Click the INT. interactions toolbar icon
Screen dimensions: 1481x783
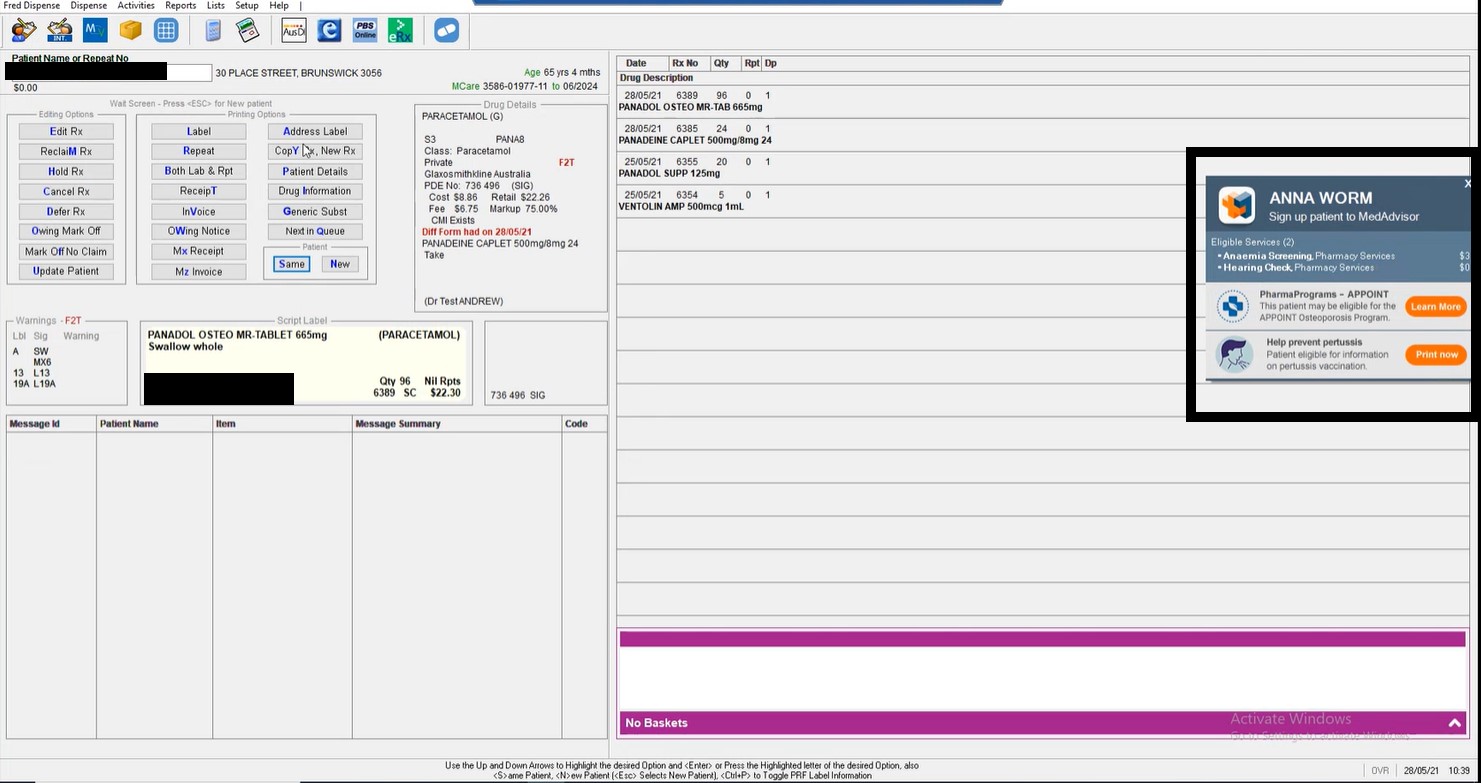pos(59,30)
